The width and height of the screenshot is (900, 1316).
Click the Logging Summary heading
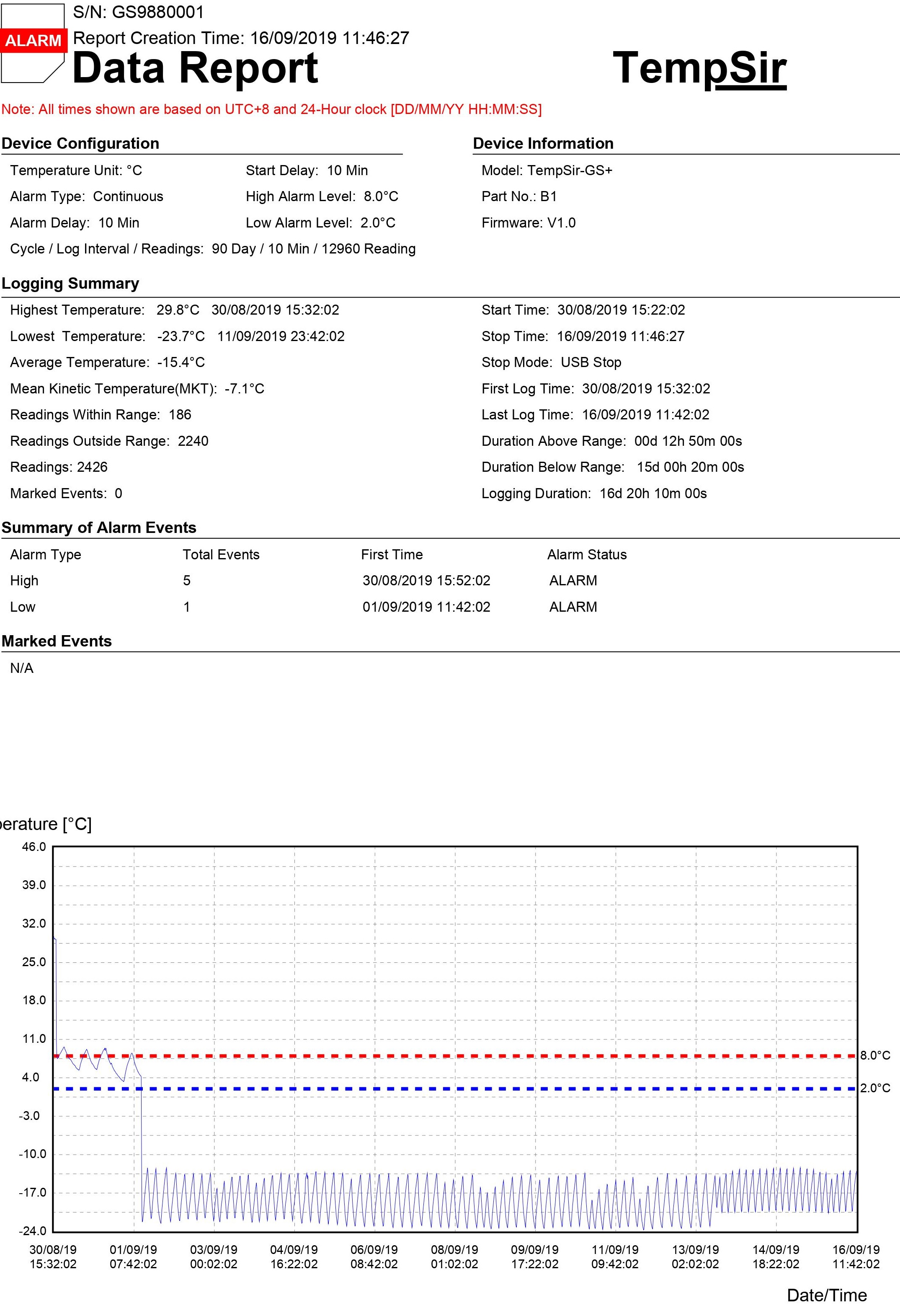click(x=70, y=283)
